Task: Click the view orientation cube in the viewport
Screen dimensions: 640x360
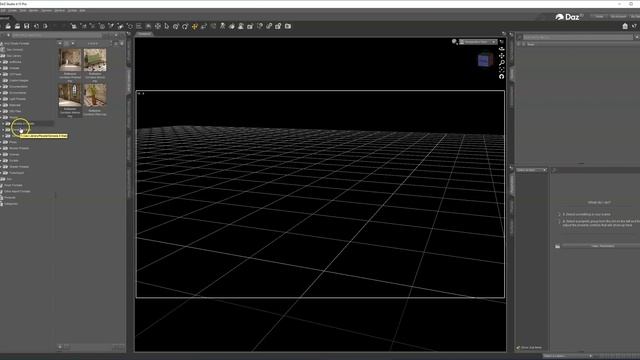Action: point(484,60)
